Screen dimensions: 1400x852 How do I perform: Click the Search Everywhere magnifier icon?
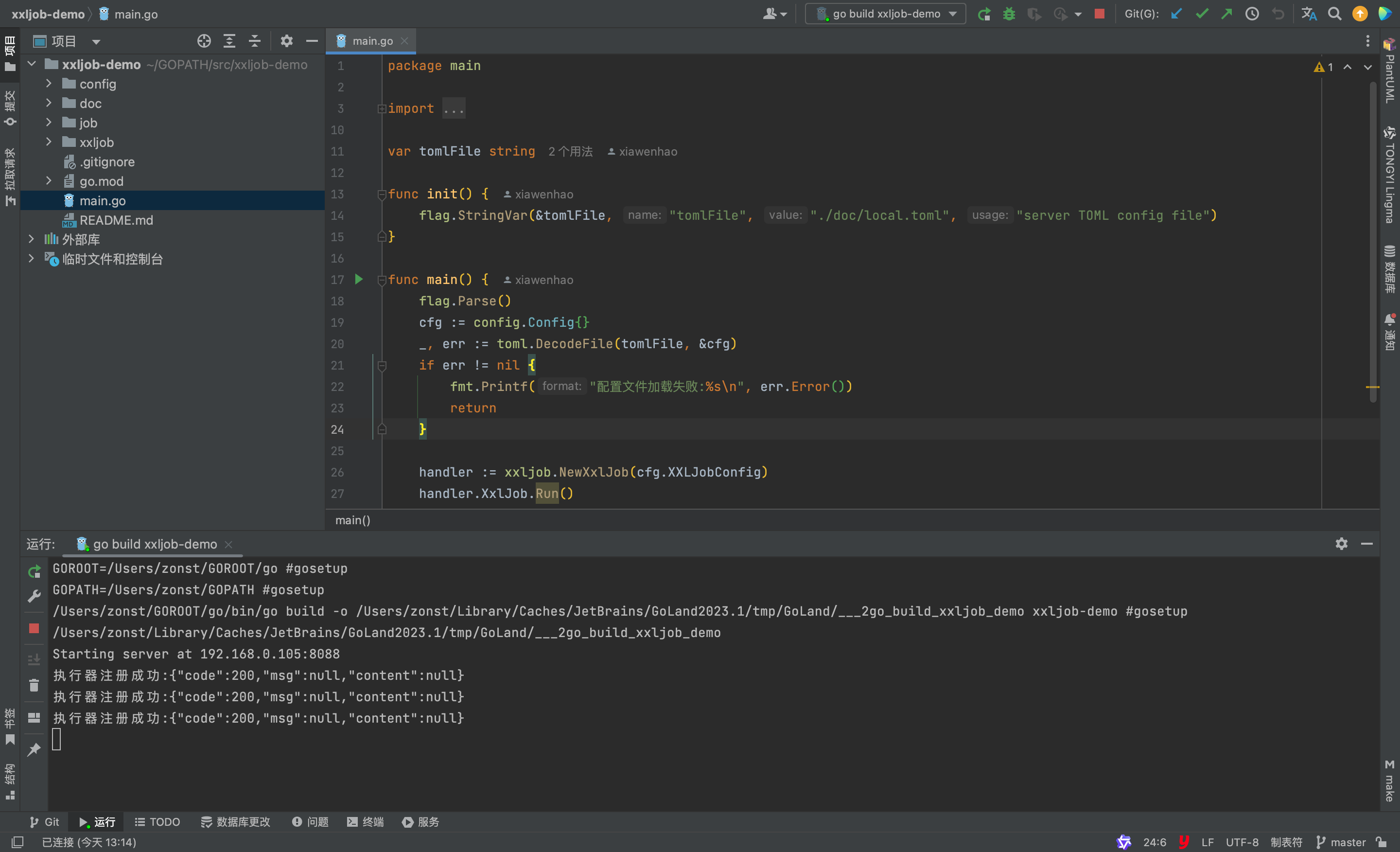coord(1334,14)
